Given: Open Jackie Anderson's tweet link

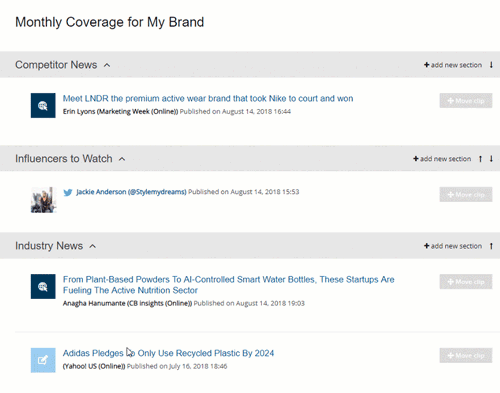Looking at the screenshot, I should point(131,192).
